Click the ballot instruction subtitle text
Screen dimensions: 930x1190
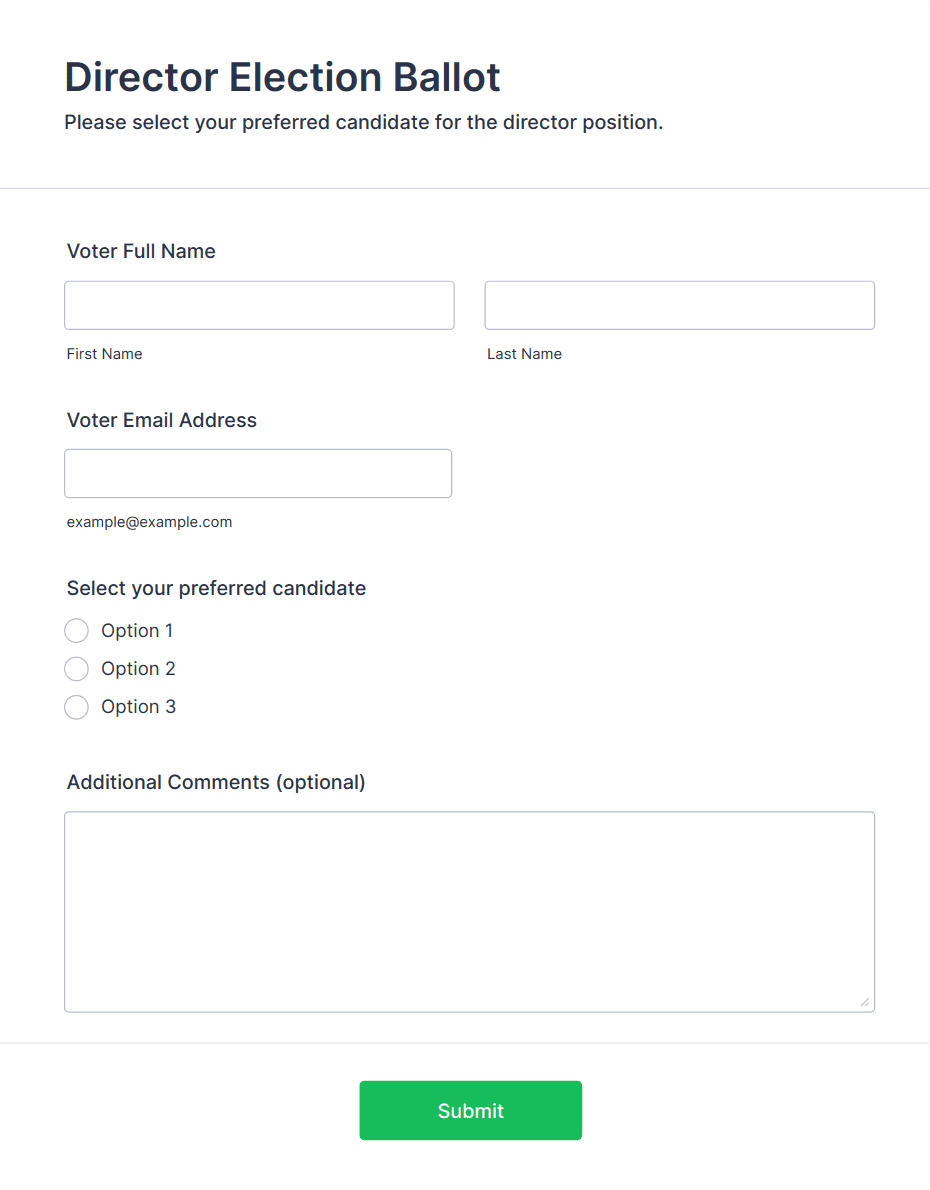[x=363, y=123]
